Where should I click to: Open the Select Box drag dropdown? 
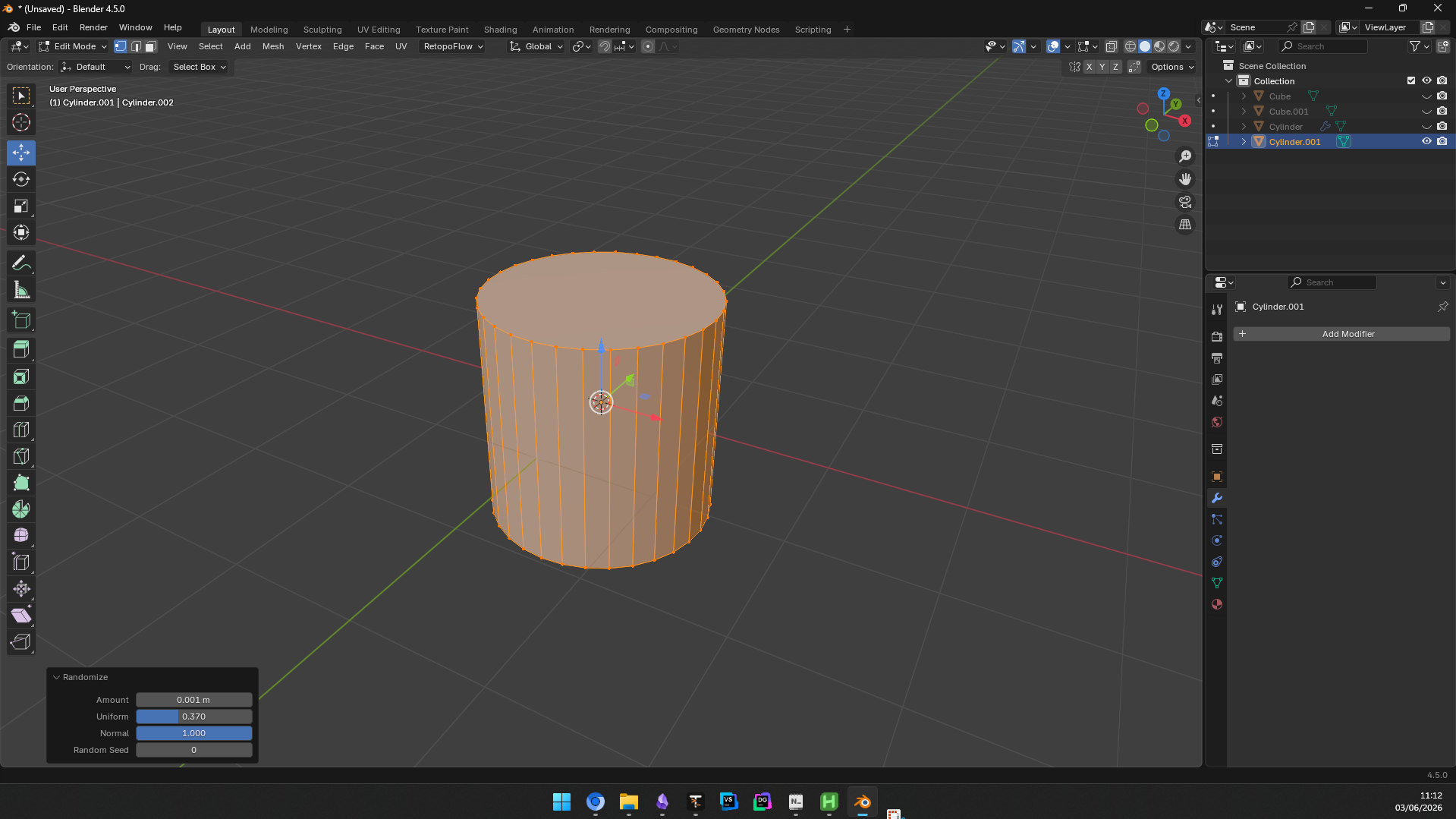coord(199,67)
